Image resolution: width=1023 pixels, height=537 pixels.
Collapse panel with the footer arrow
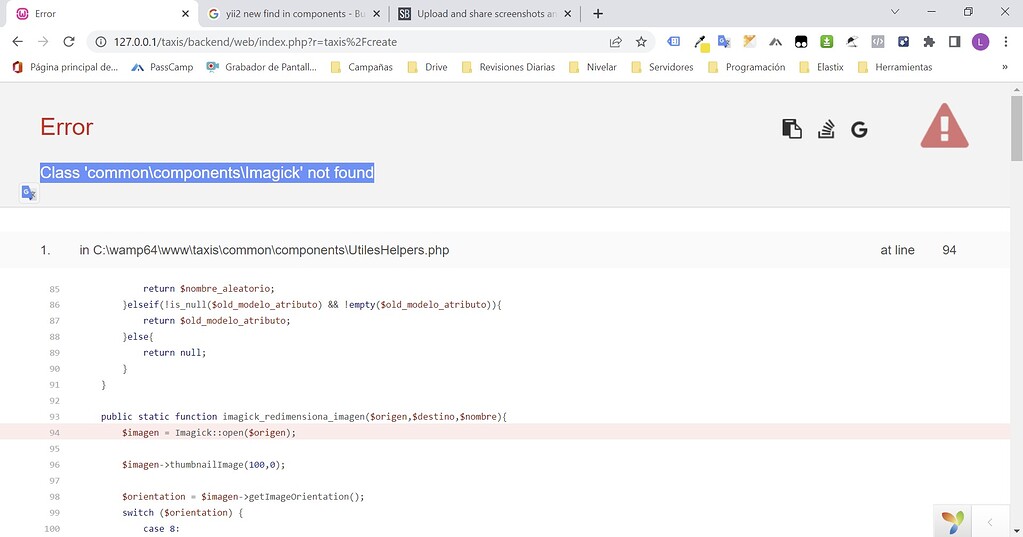(990, 522)
